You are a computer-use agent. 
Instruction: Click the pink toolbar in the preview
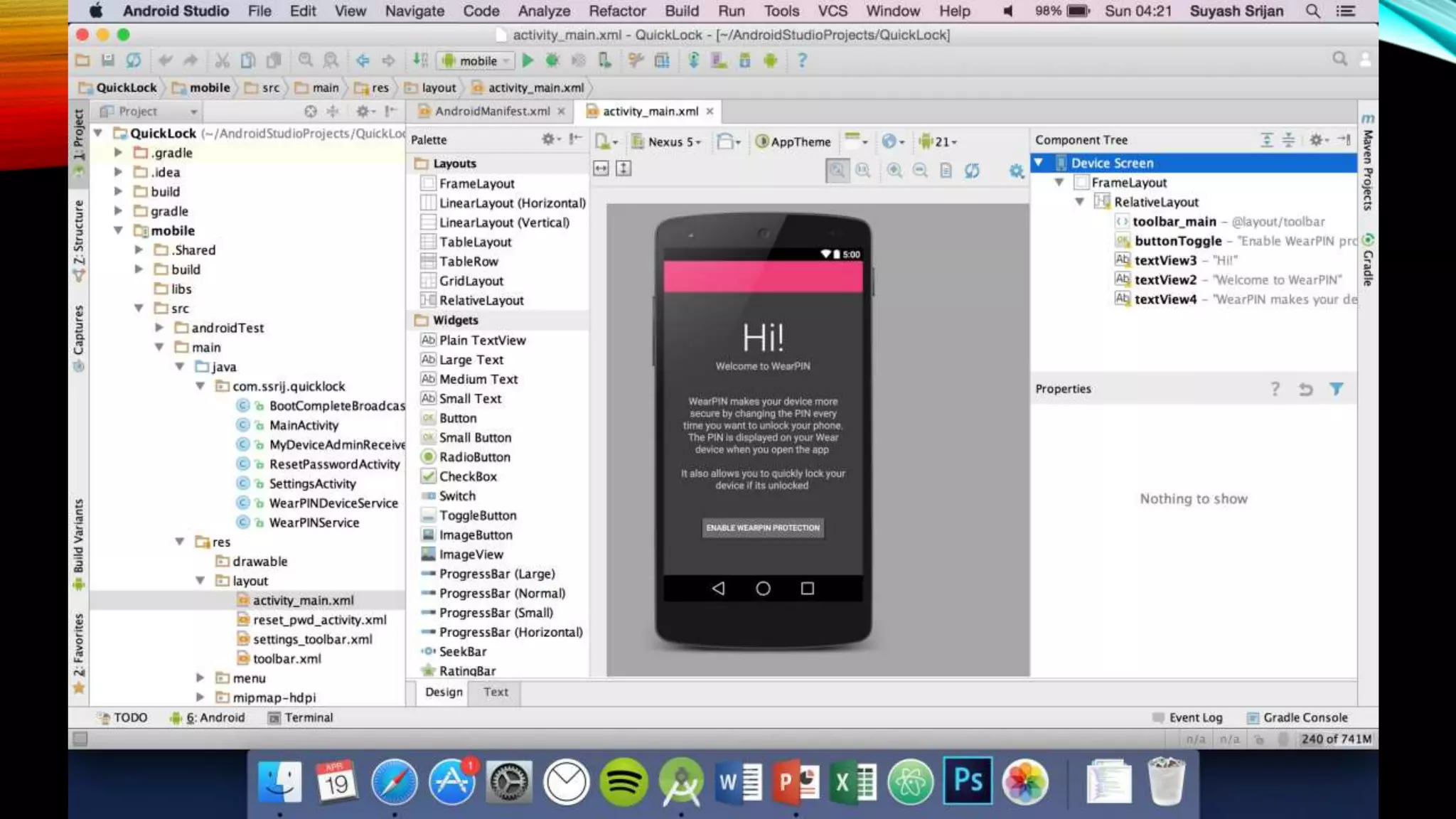763,277
